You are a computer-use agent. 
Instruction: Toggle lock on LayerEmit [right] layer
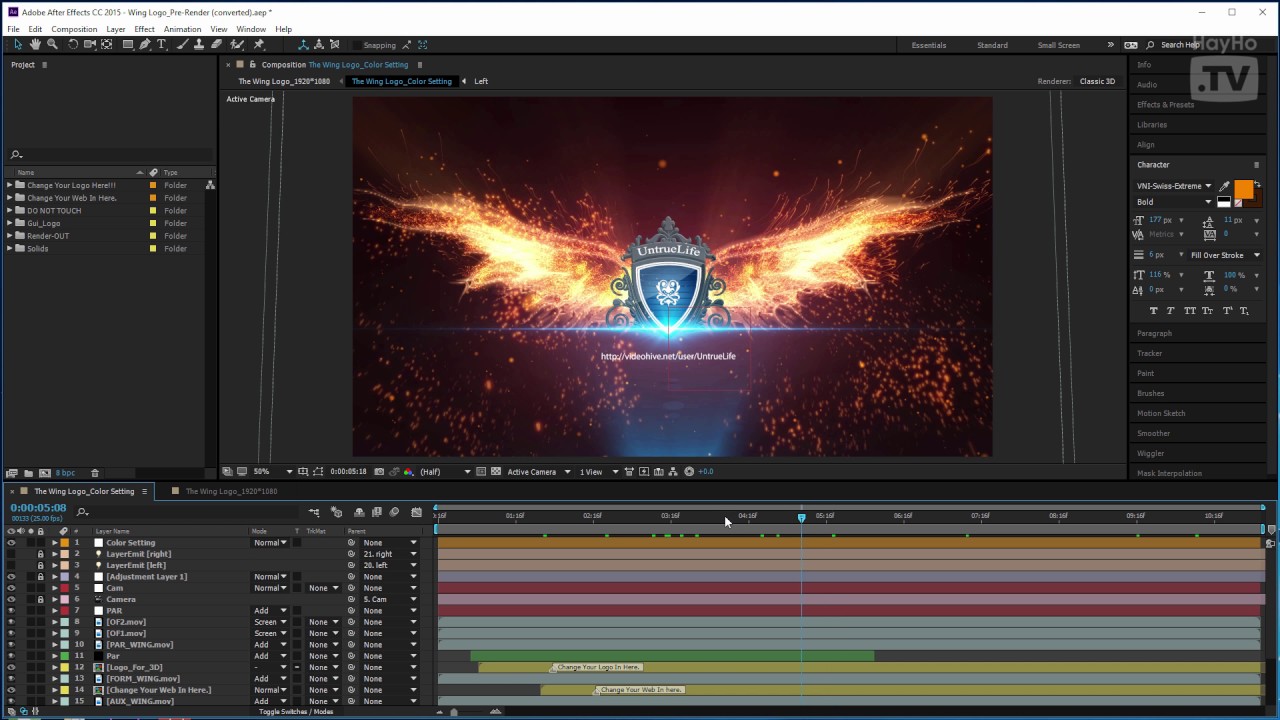pyautogui.click(x=40, y=554)
